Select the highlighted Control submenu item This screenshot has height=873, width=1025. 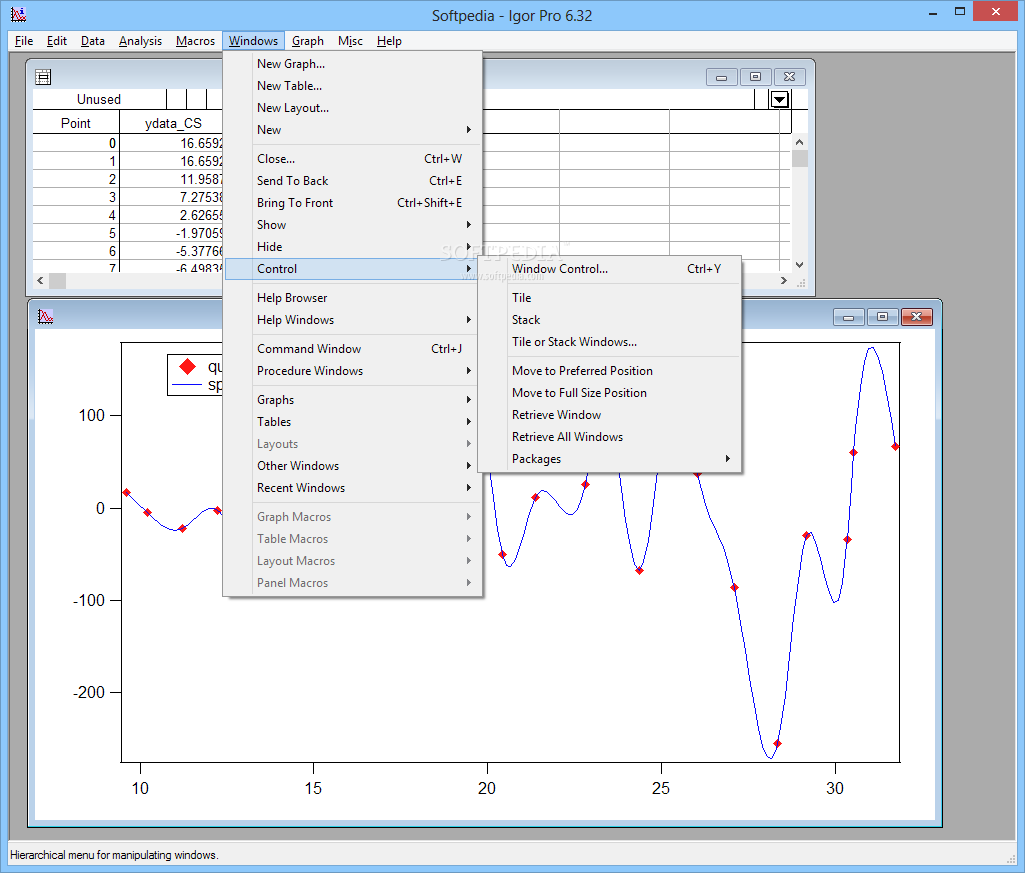coord(353,269)
